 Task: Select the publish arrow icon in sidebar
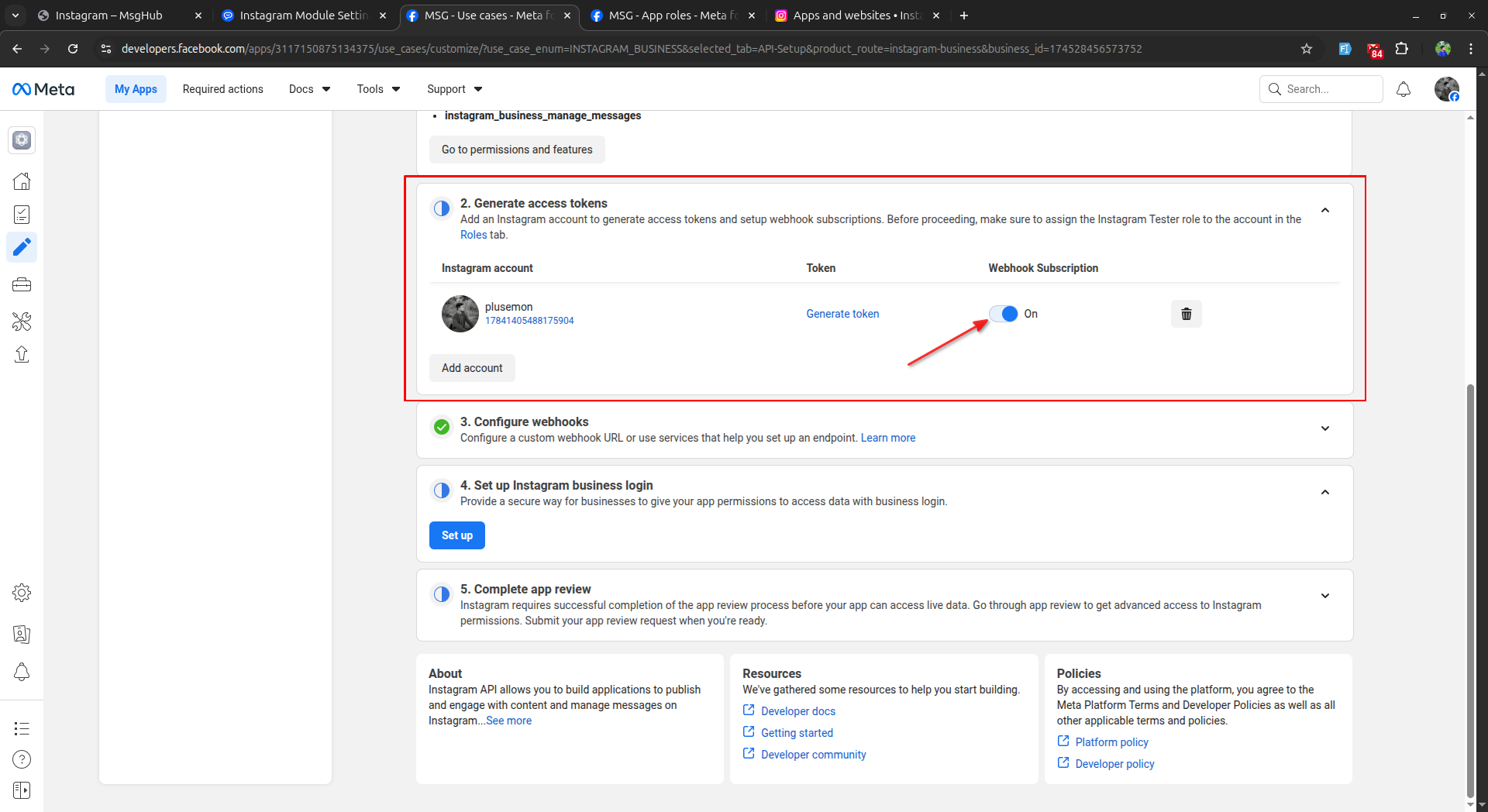22,354
